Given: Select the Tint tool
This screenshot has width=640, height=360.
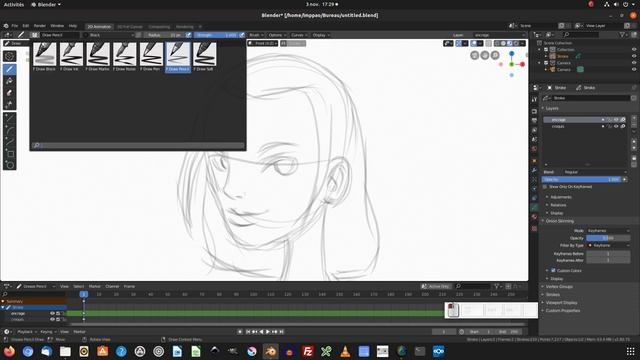Looking at the screenshot, I should (x=9, y=105).
